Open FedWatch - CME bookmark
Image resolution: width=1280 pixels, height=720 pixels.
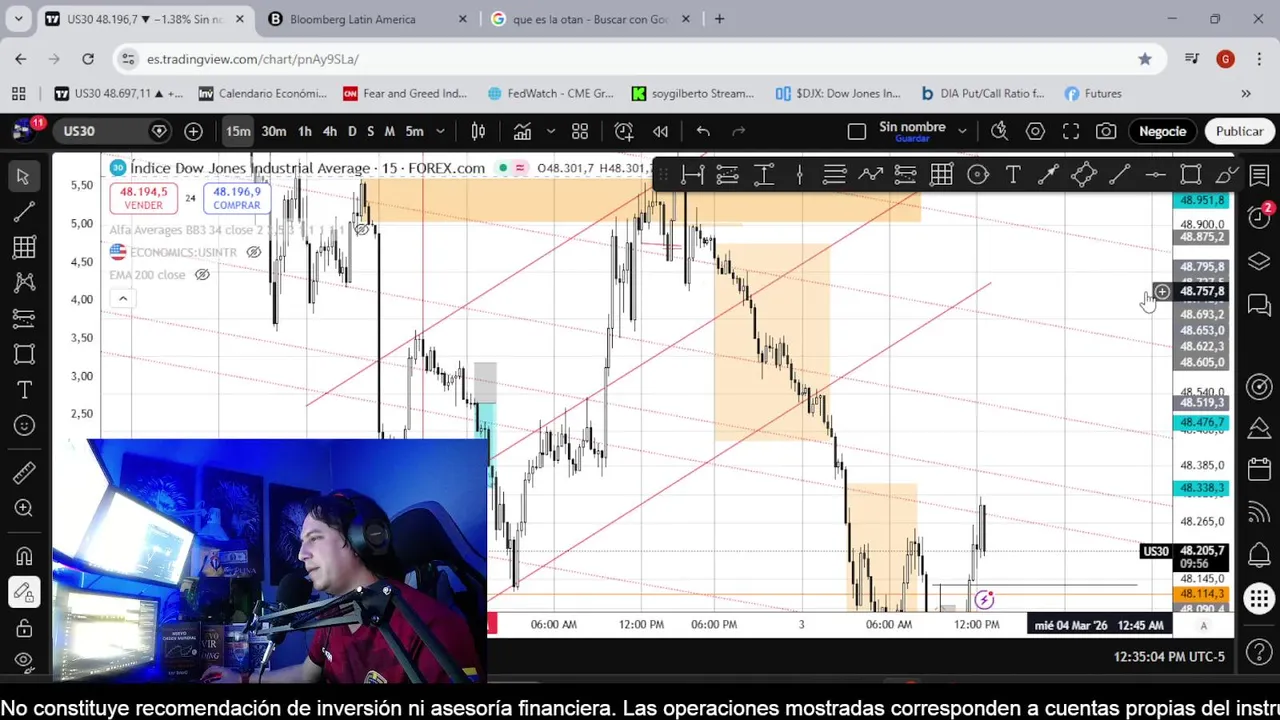pyautogui.click(x=550, y=93)
